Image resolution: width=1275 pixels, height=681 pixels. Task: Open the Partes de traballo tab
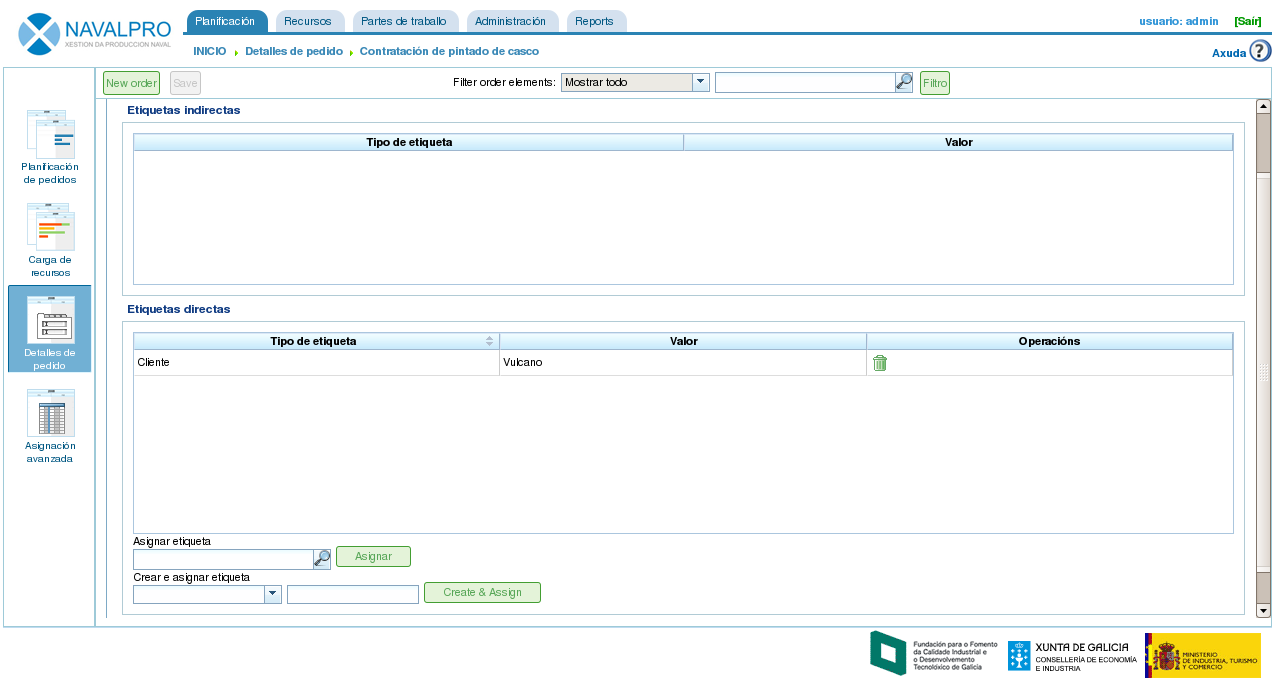point(404,21)
